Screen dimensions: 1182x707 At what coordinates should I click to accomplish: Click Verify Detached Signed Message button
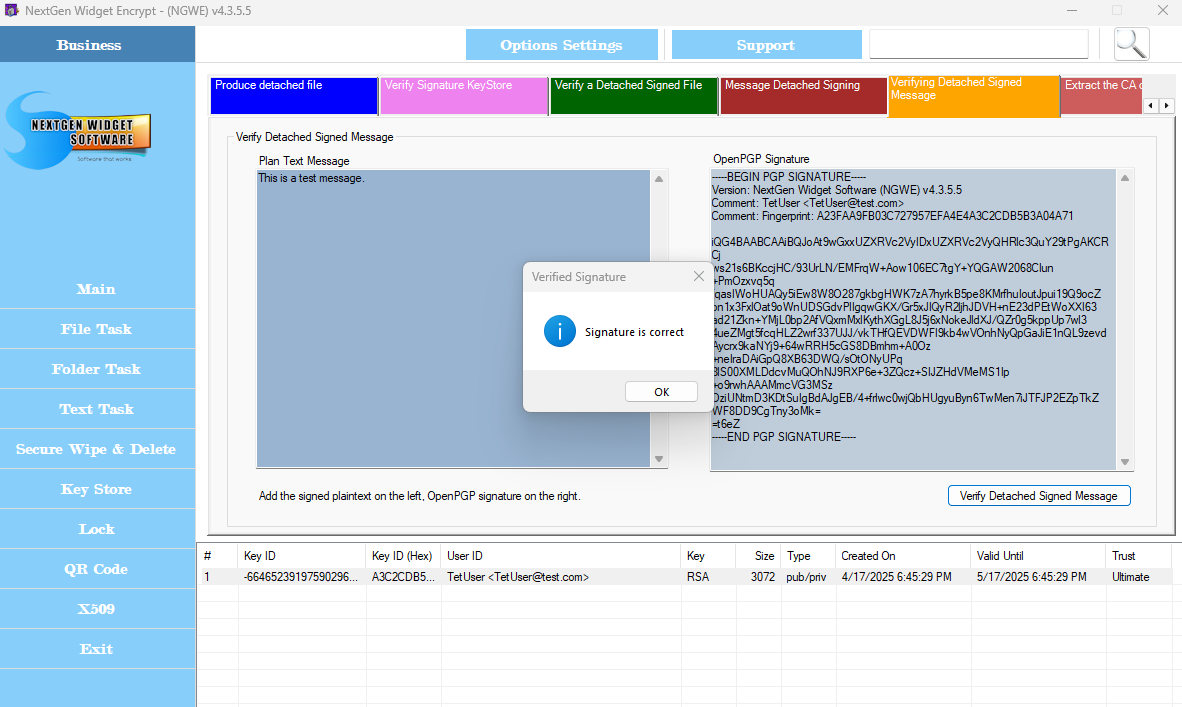click(x=1038, y=496)
